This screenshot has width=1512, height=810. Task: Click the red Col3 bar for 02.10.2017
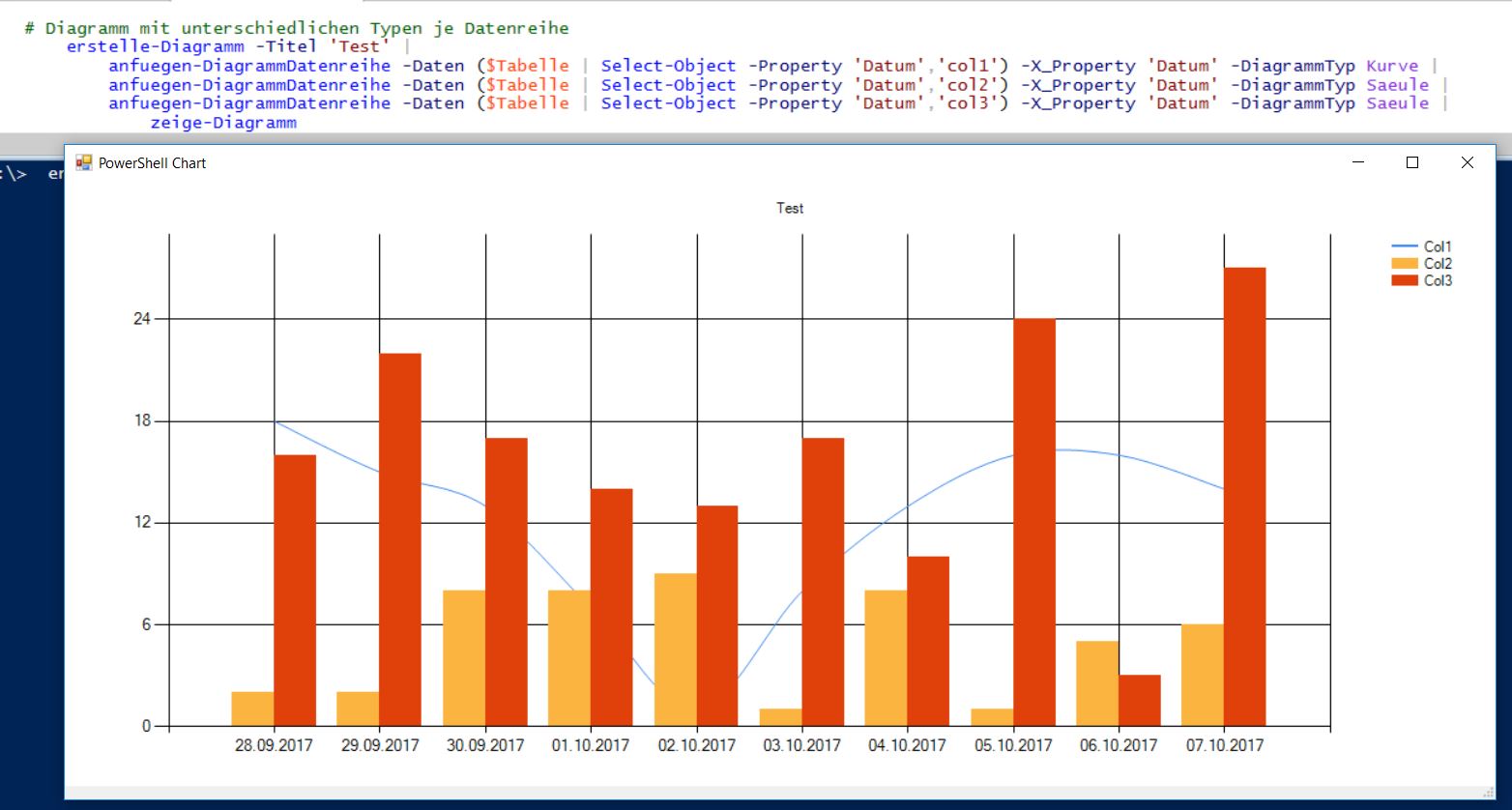[717, 616]
